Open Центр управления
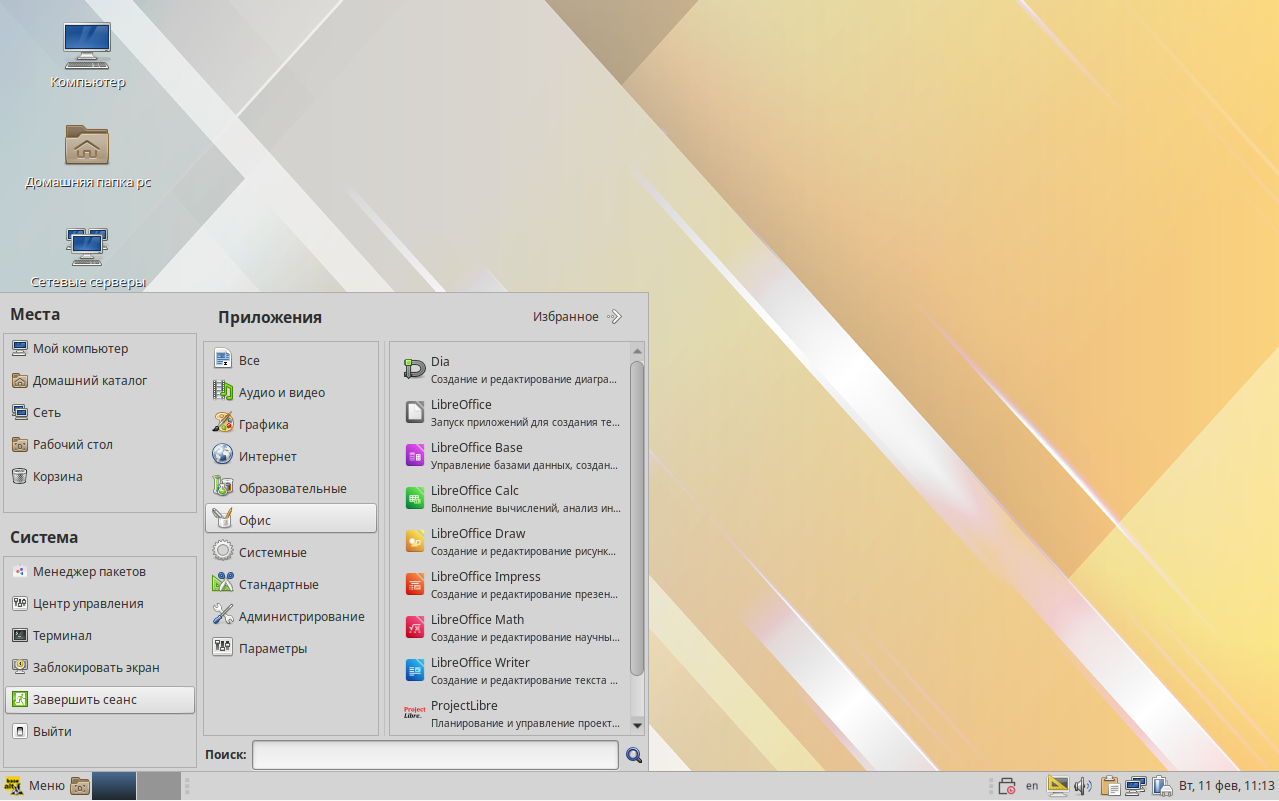Image resolution: width=1279 pixels, height=801 pixels. (x=100, y=603)
